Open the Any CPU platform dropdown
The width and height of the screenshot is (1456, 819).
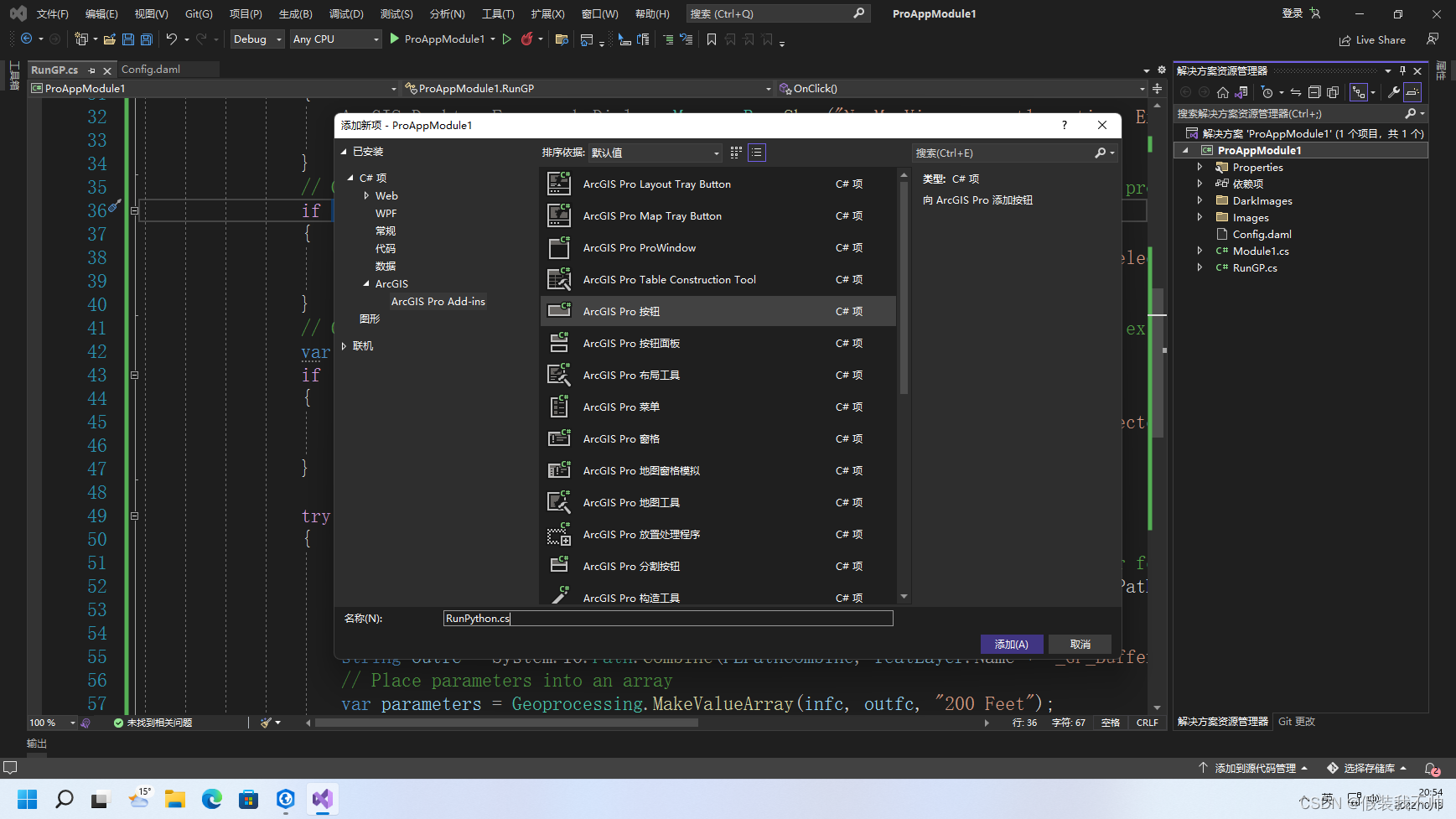335,39
